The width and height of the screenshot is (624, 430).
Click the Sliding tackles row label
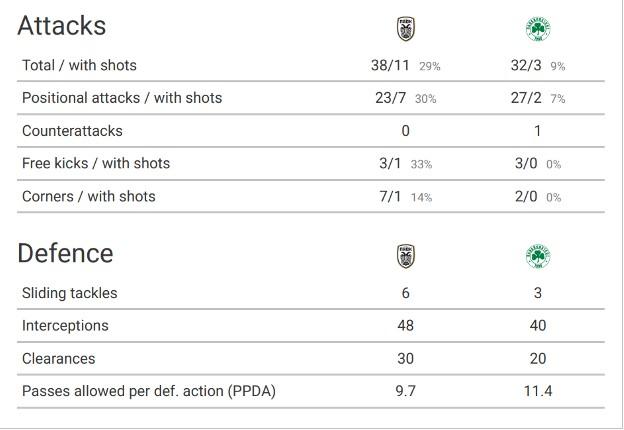tap(70, 293)
